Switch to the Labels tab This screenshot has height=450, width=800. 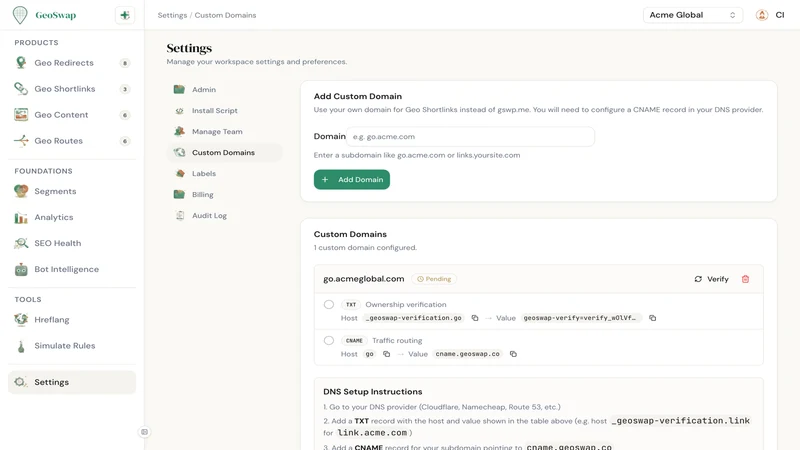(224, 173)
